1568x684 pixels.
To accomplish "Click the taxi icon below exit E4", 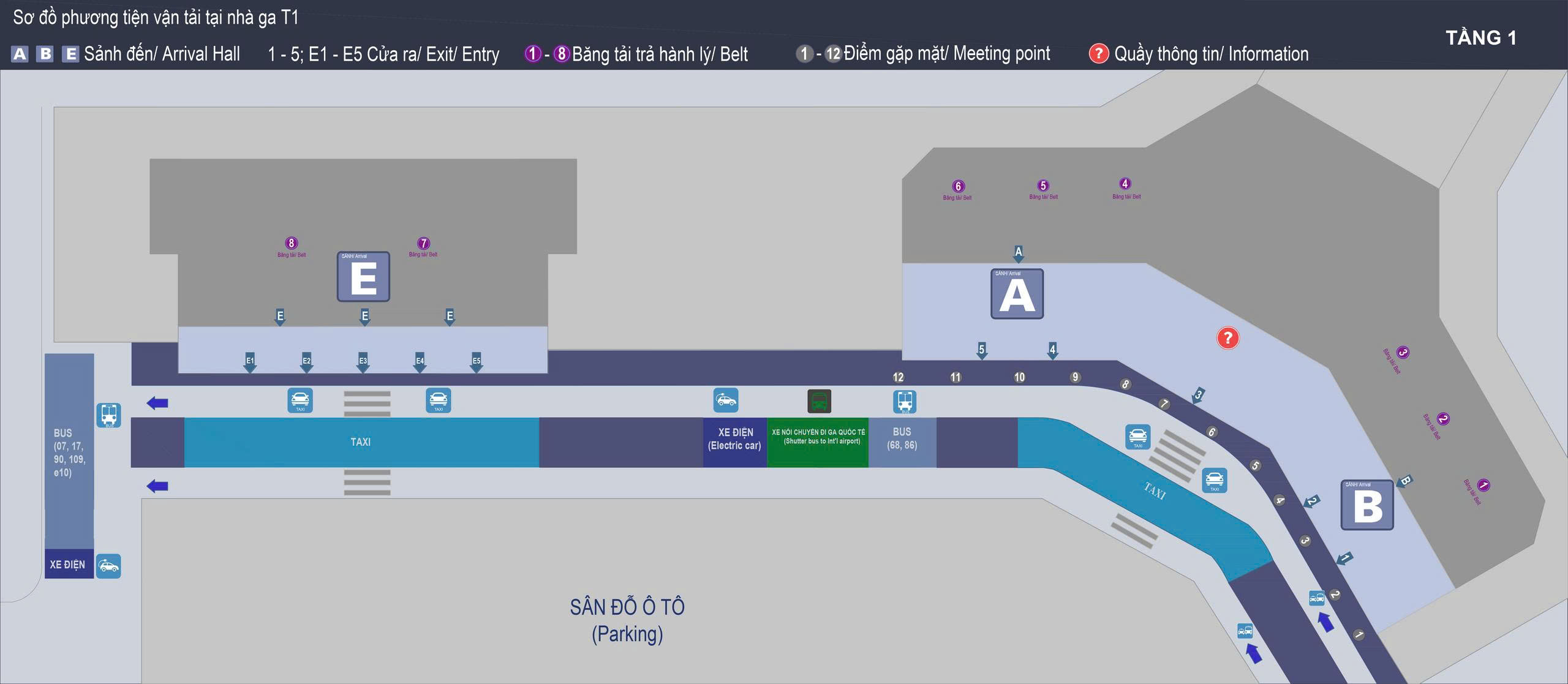I will pyautogui.click(x=439, y=400).
